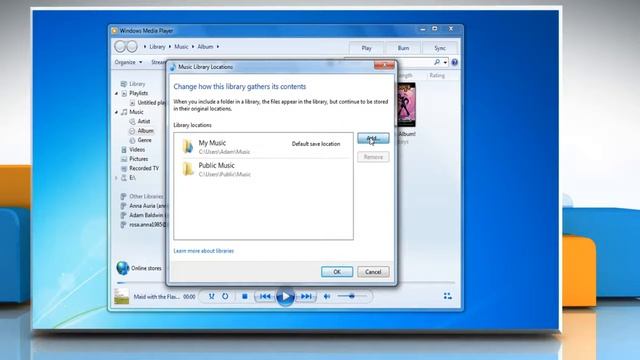Skip to the next track
The image size is (640, 360).
[x=306, y=296]
